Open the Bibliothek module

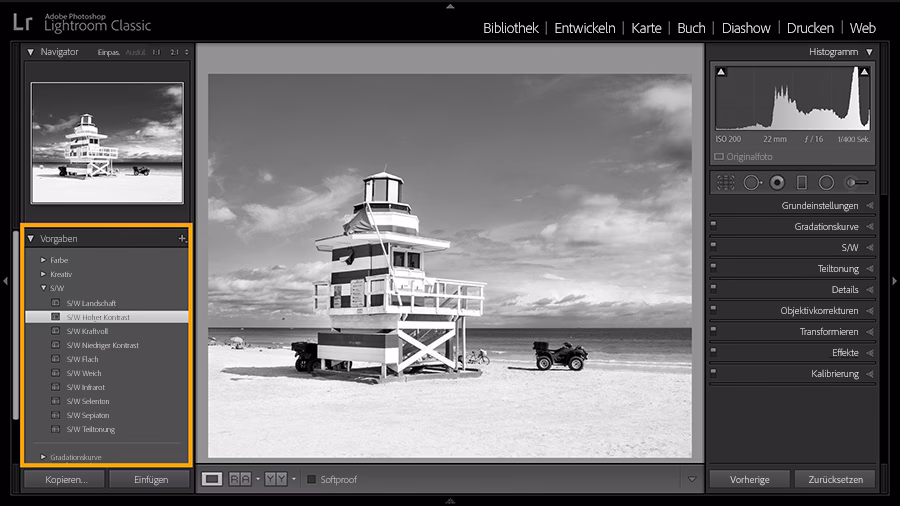[x=510, y=28]
